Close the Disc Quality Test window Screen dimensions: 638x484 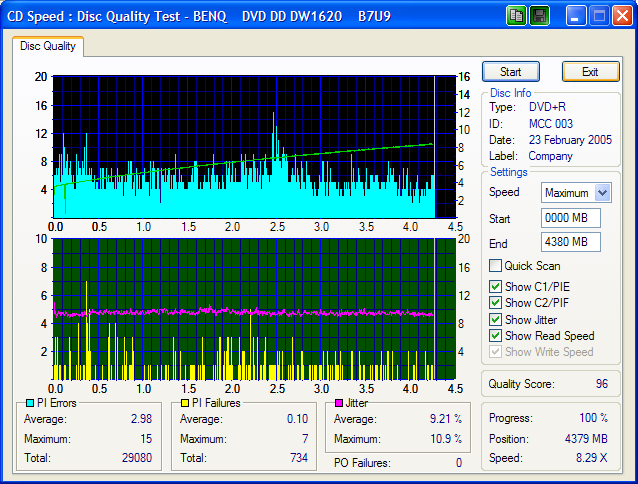(x=622, y=16)
